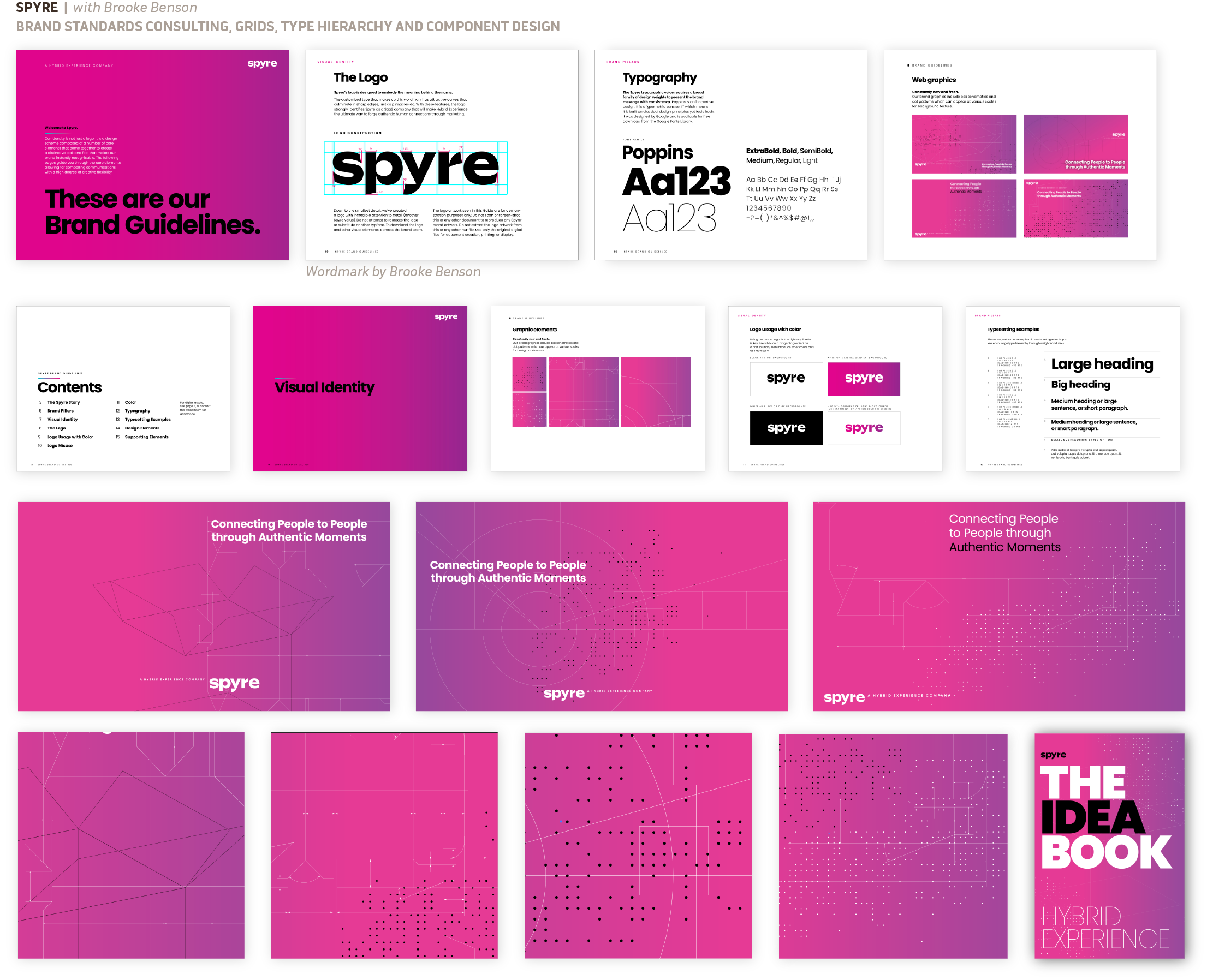The image size is (1207, 980).
Task: Click the SPYRE project title at top
Action: (x=37, y=7)
